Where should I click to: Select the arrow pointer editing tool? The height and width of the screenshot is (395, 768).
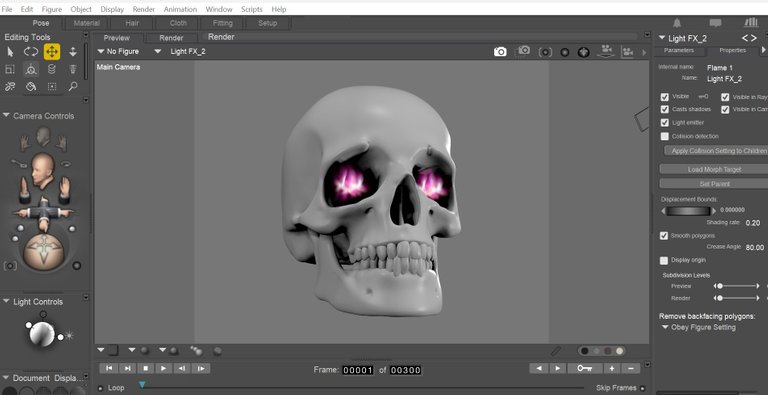[x=10, y=52]
